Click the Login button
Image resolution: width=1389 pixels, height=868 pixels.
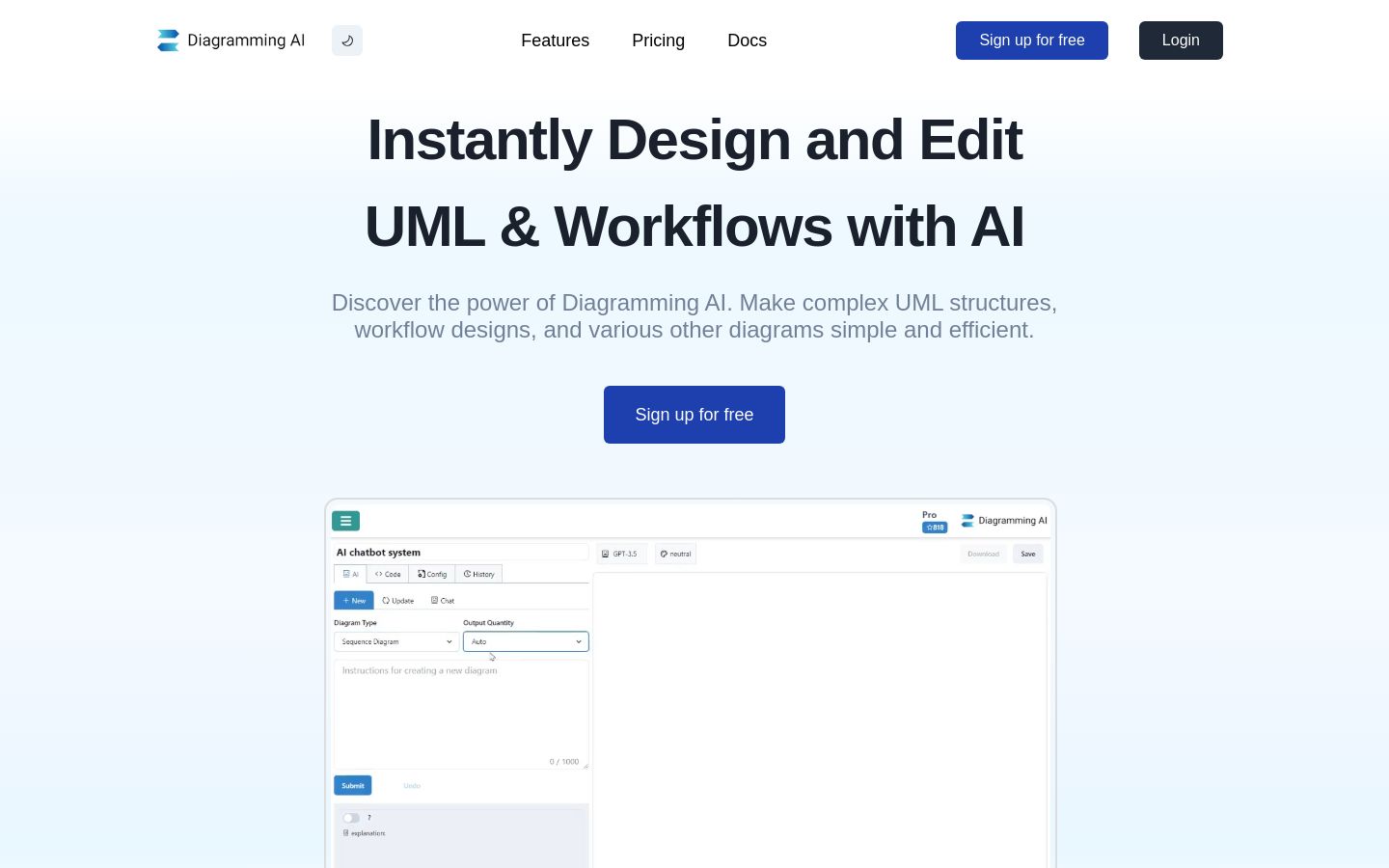pos(1181,41)
